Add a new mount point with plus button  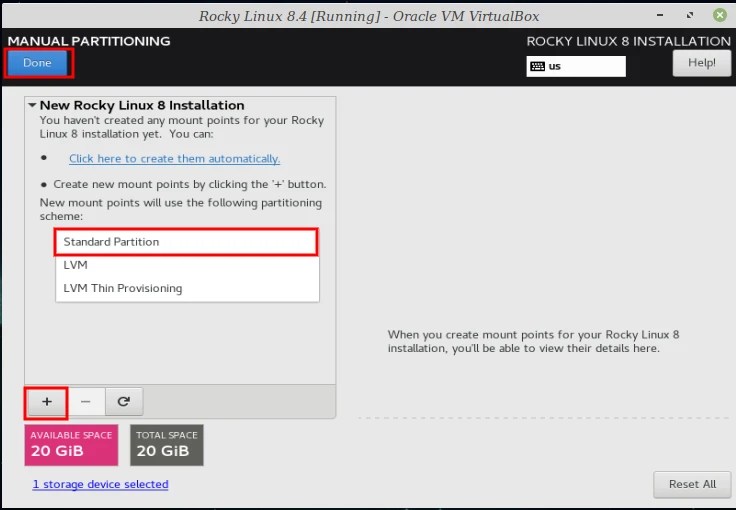point(46,402)
